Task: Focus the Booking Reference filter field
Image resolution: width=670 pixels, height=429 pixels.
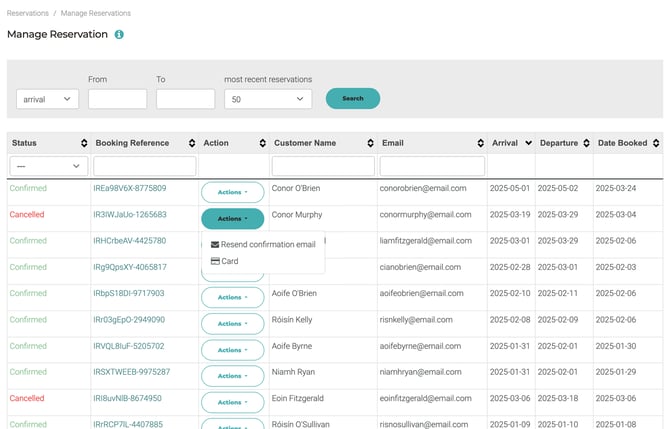Action: [x=145, y=166]
